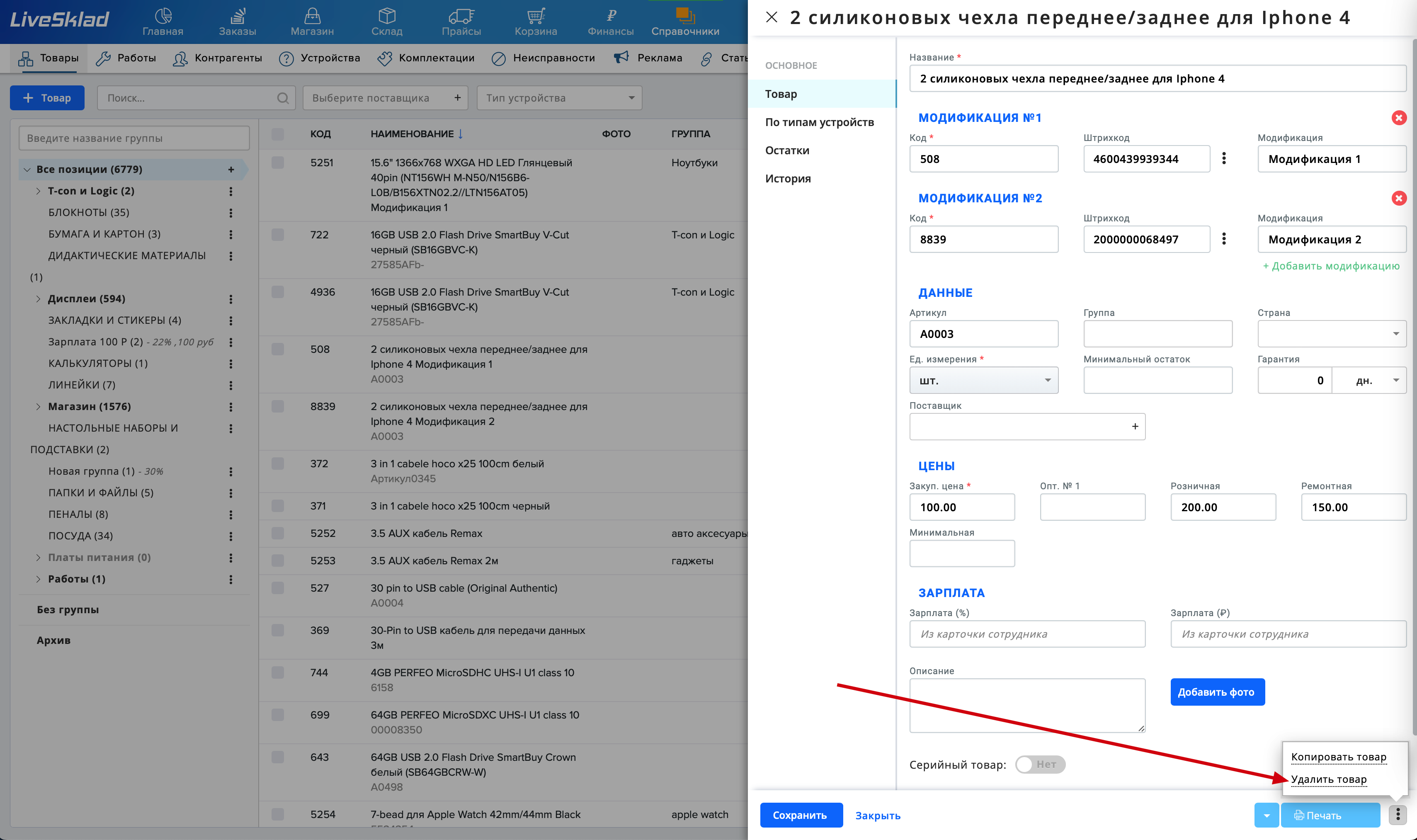Open the Главная dashboard icon

click(163, 16)
